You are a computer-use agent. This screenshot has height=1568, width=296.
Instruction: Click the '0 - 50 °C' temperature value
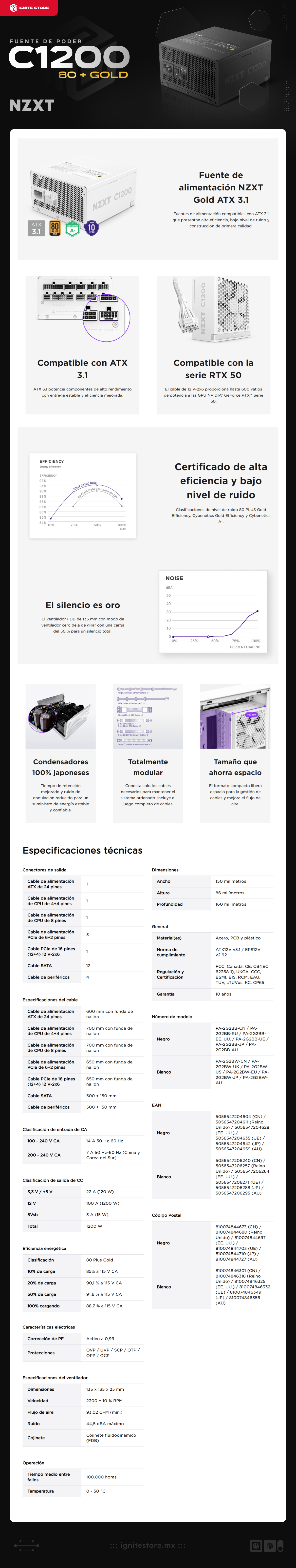95,1491
